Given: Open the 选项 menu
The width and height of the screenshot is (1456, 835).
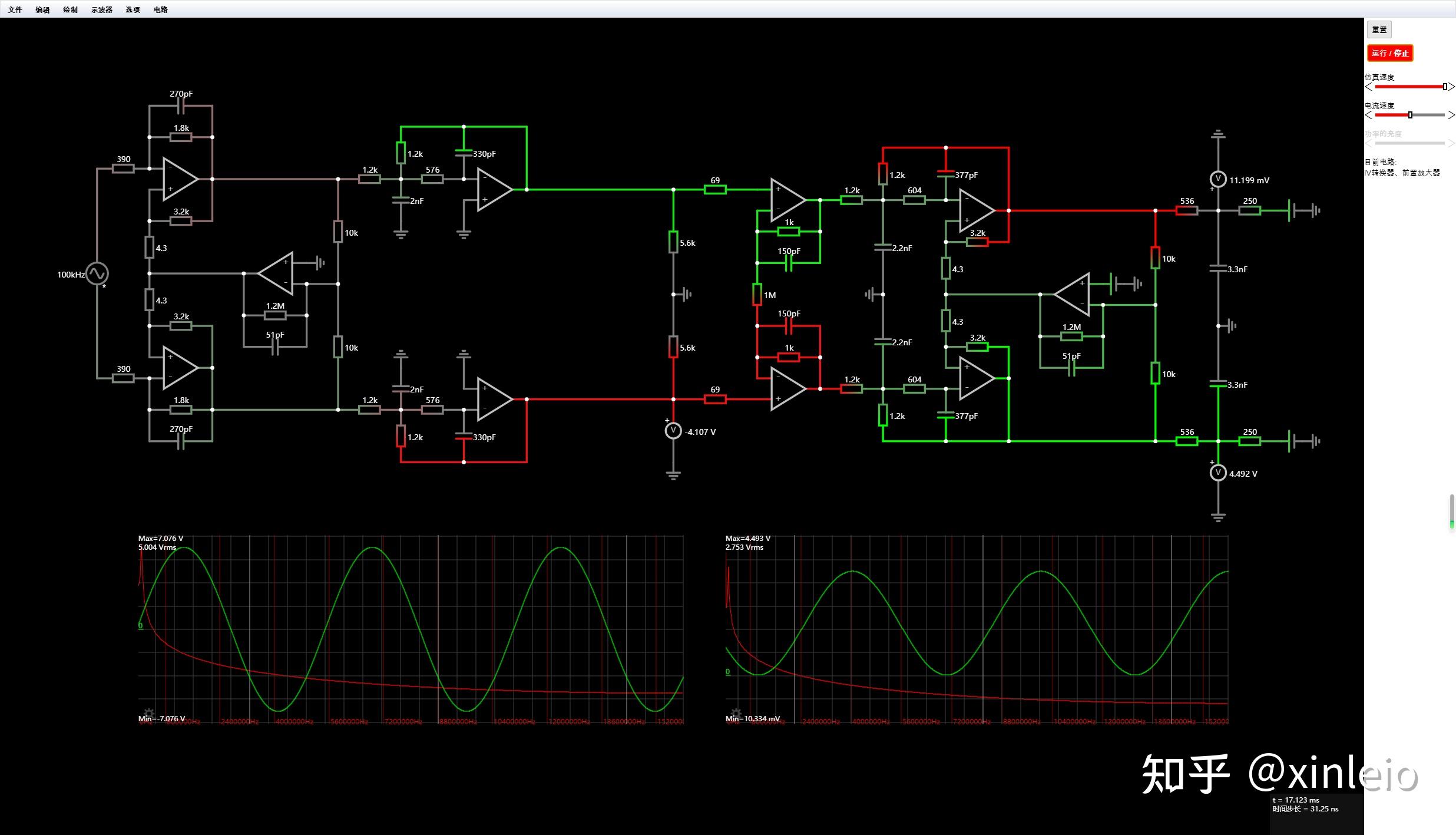Looking at the screenshot, I should [132, 9].
